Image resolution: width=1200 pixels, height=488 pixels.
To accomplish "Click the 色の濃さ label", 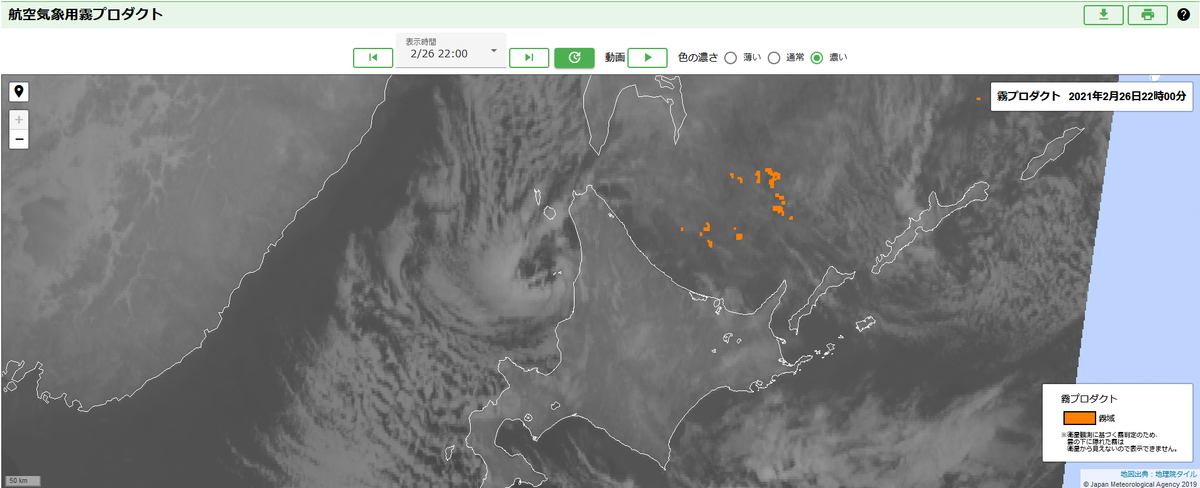I will 698,58.
